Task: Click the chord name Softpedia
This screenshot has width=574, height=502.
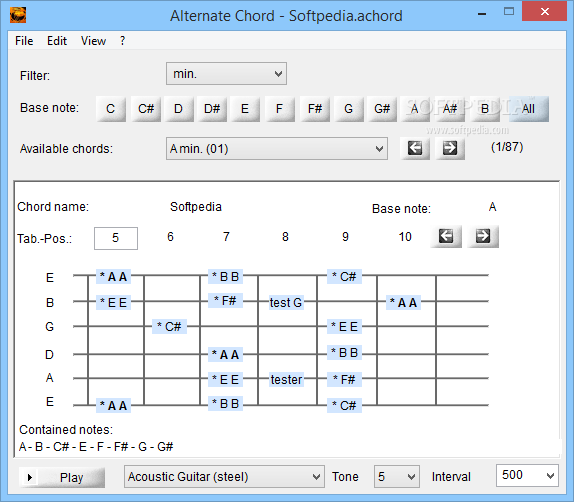Action: (196, 207)
